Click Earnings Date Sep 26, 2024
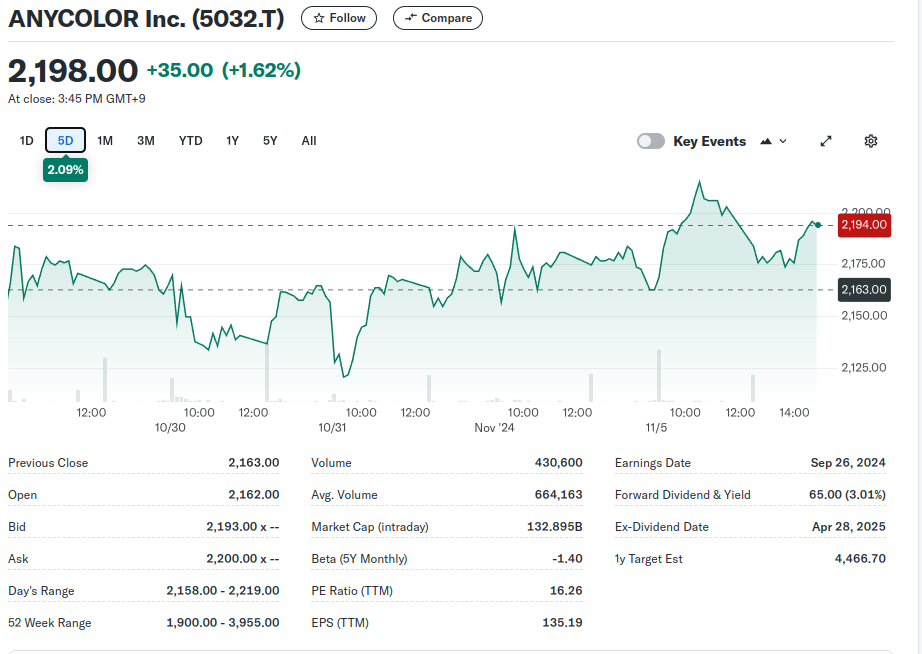 (x=847, y=462)
